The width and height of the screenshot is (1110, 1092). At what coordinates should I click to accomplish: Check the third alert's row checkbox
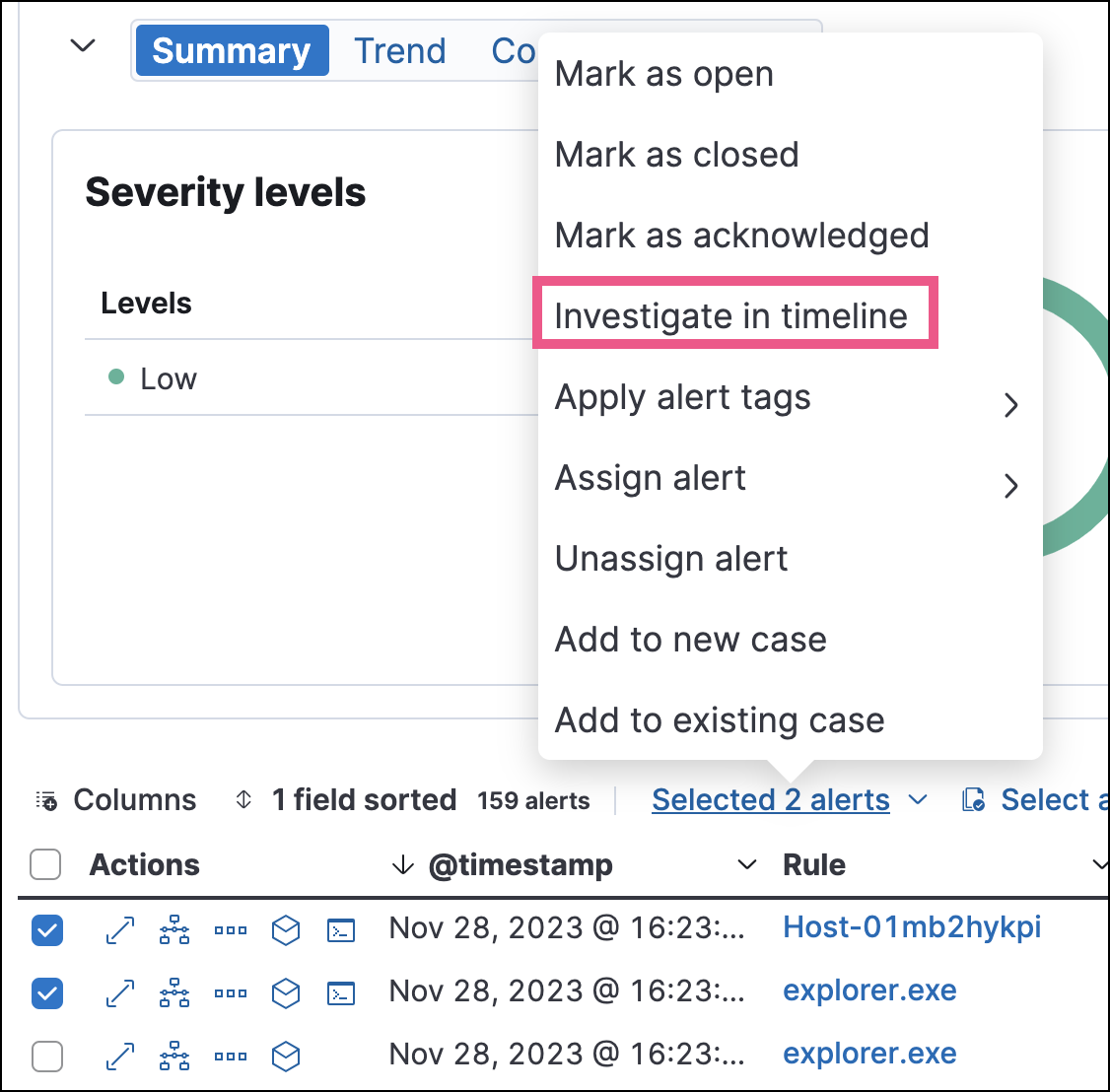coord(46,1056)
